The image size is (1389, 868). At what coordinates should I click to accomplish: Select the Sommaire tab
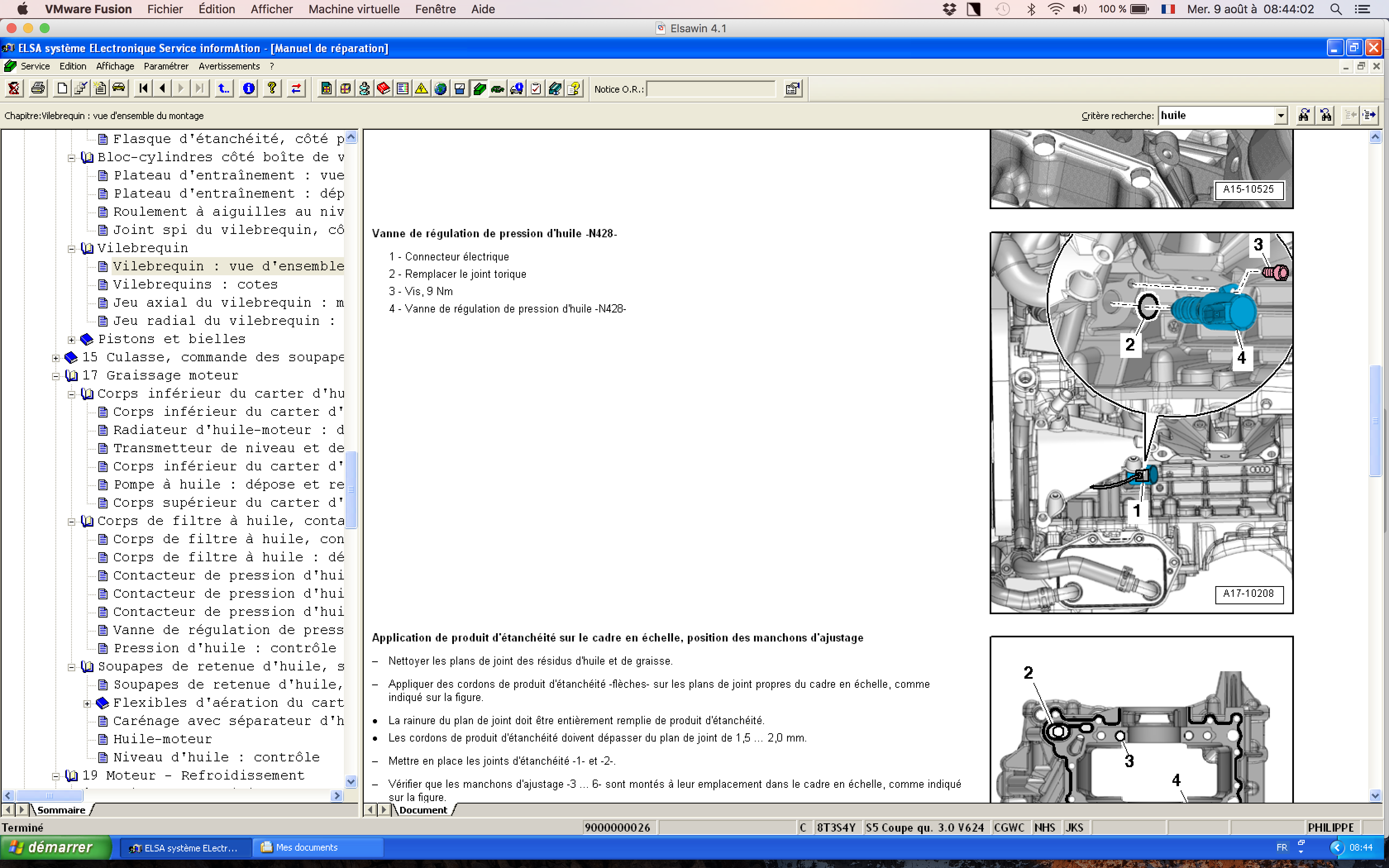[61, 810]
